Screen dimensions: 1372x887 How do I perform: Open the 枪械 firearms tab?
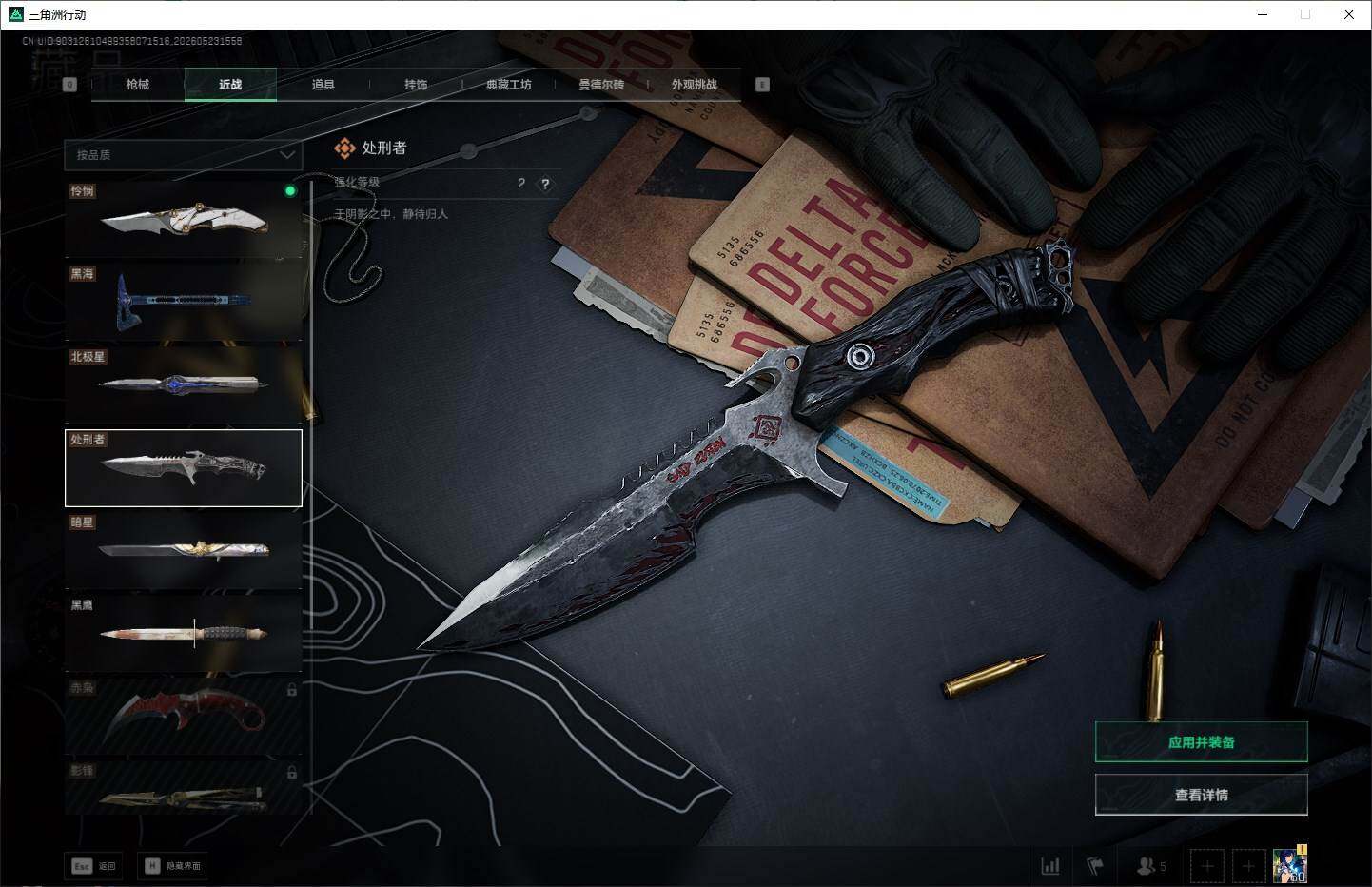[x=138, y=85]
